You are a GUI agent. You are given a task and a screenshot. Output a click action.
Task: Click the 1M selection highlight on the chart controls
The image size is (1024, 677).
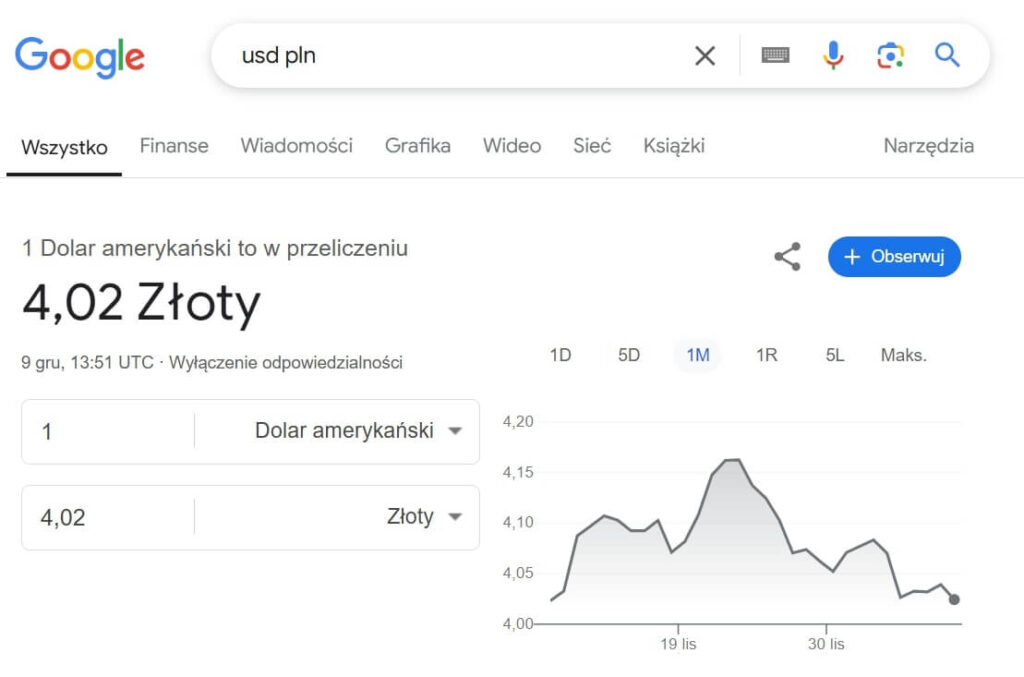(697, 355)
